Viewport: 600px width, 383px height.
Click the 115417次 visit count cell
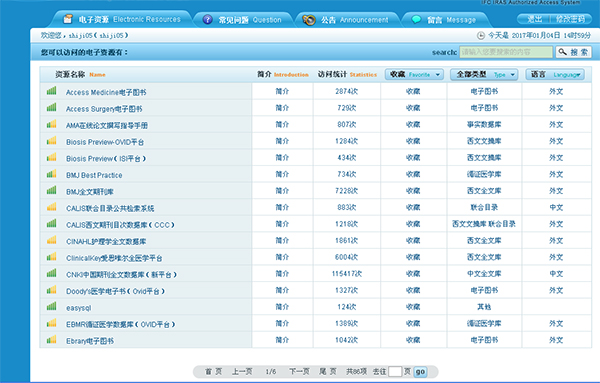347,274
